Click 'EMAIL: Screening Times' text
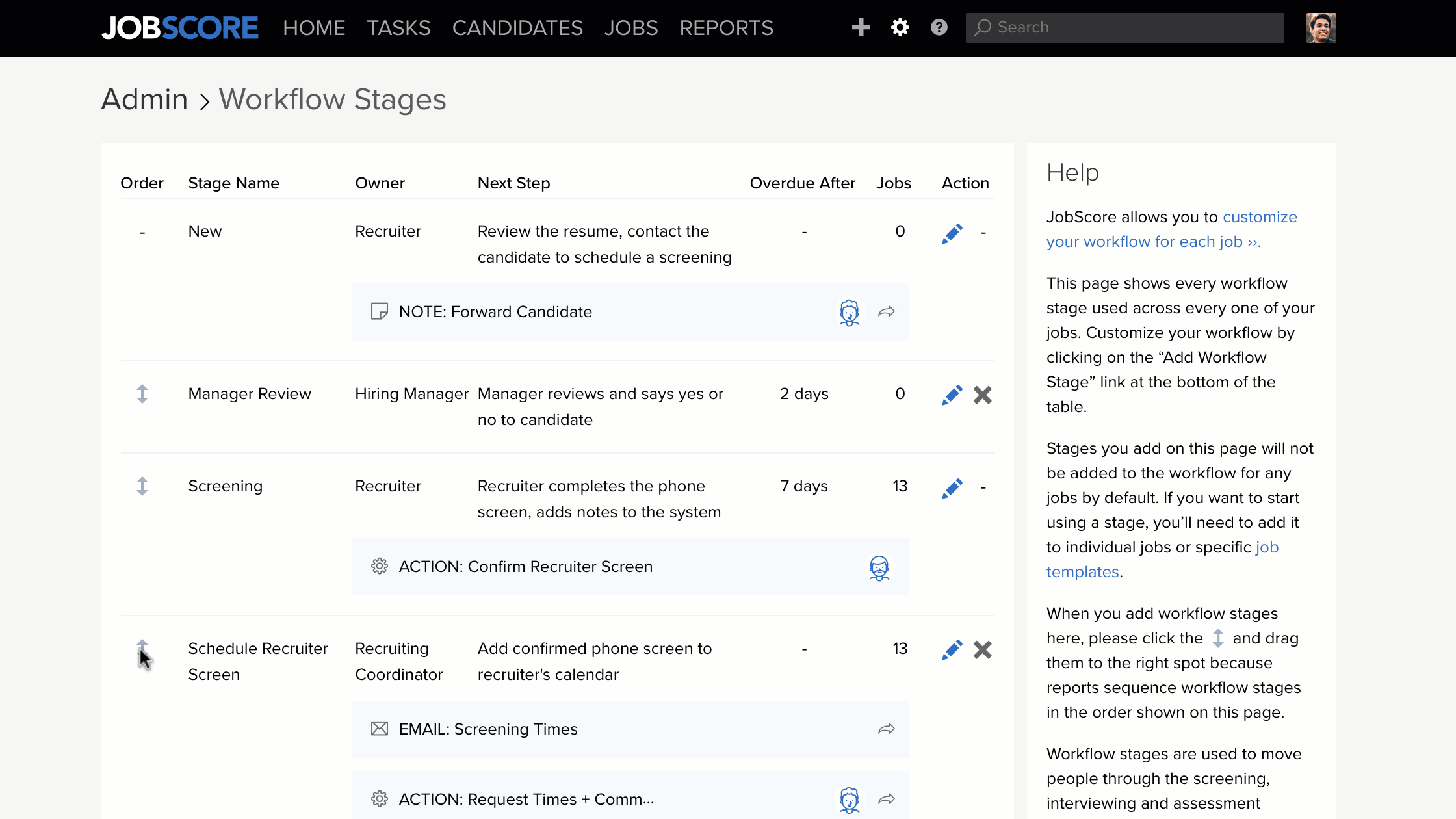 click(488, 729)
